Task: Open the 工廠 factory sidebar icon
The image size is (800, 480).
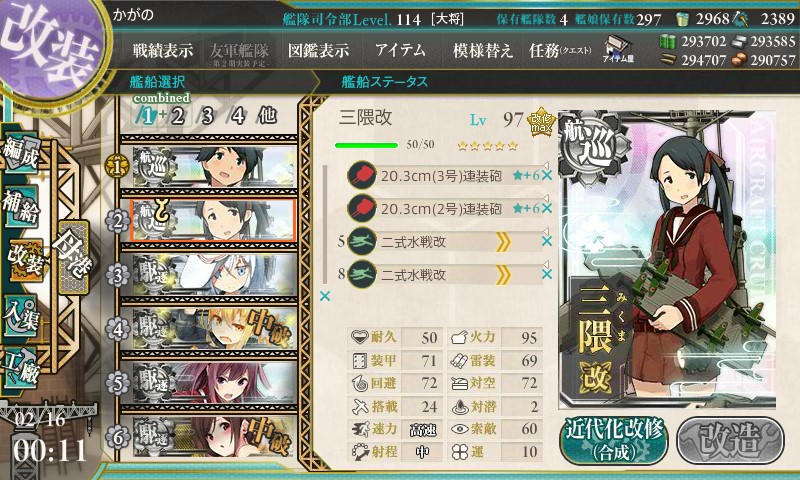Action: 21,366
